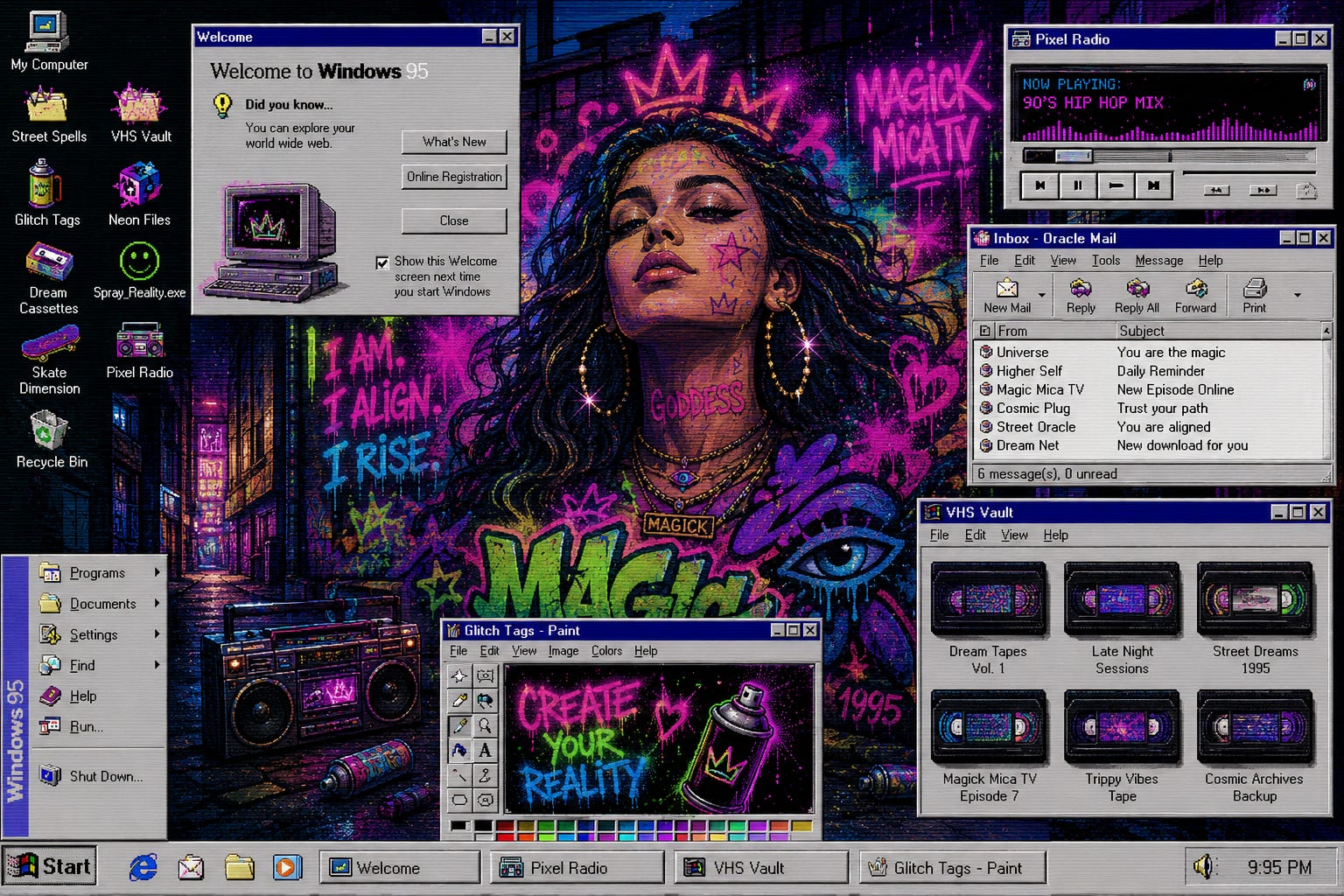This screenshot has width=1344, height=896.
Task: Select the message from Higher Self
Action: (1149, 371)
